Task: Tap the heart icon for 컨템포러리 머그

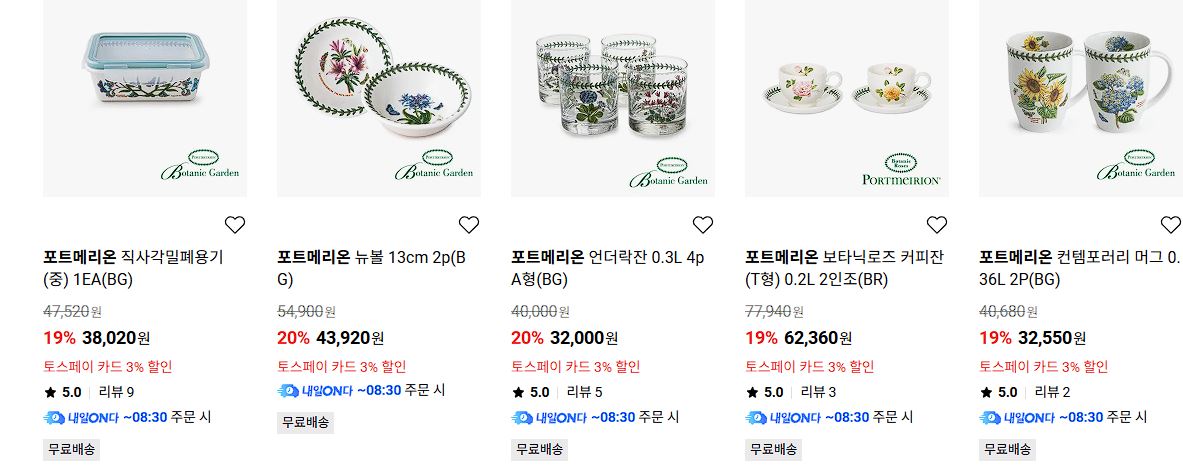Action: click(1170, 225)
